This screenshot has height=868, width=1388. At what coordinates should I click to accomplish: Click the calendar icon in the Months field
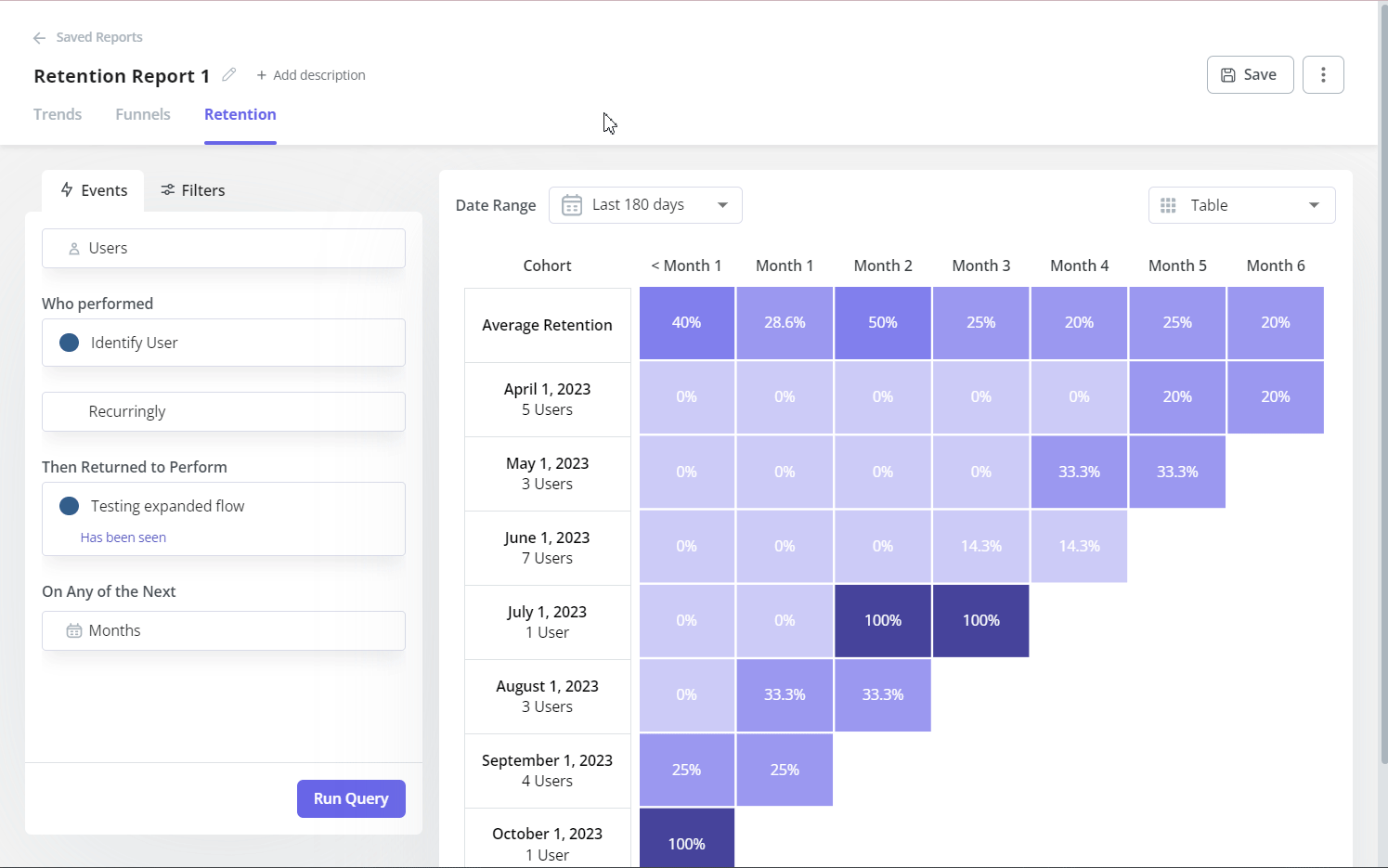(73, 630)
